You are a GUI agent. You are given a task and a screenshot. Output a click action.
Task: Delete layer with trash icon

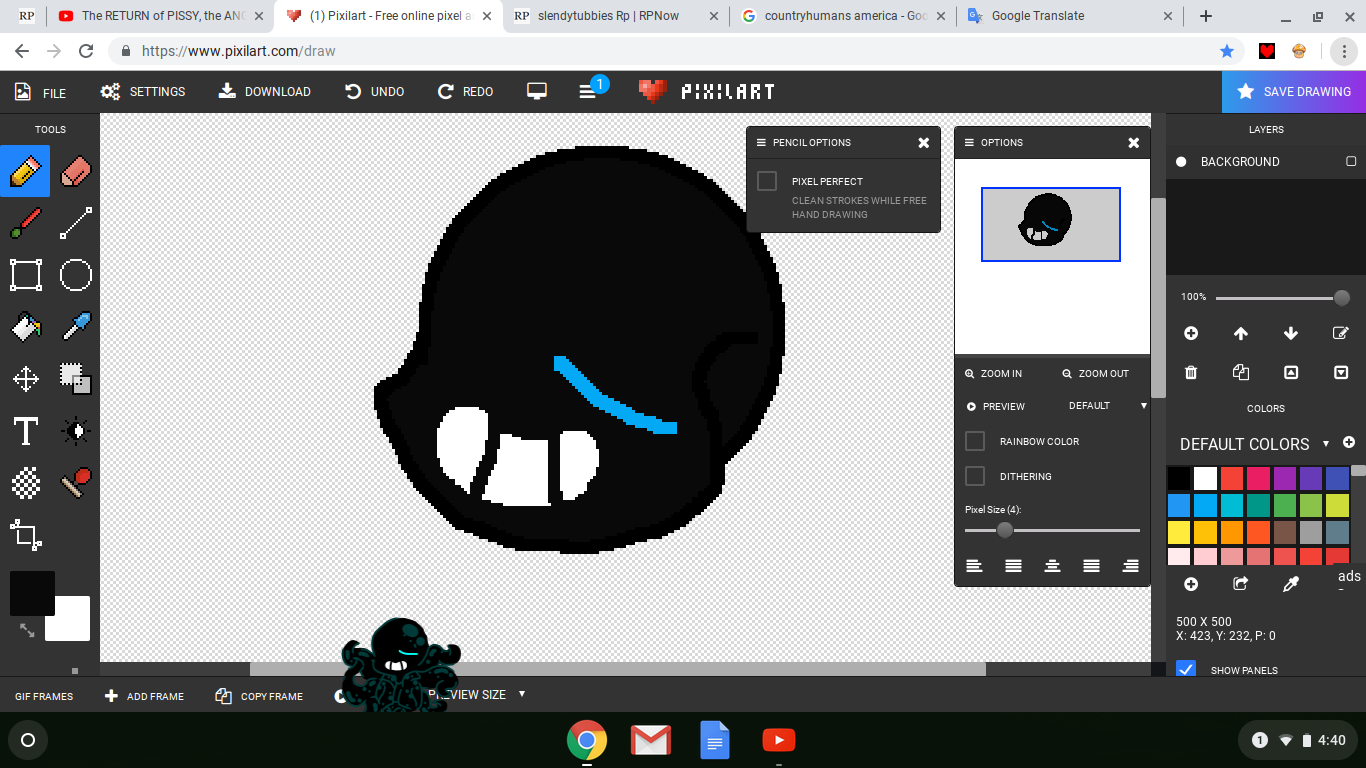click(x=1191, y=372)
